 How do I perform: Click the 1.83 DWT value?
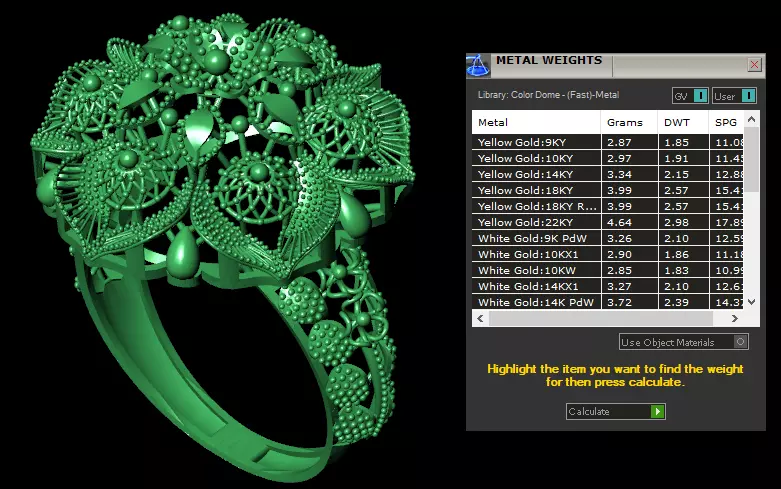click(676, 270)
